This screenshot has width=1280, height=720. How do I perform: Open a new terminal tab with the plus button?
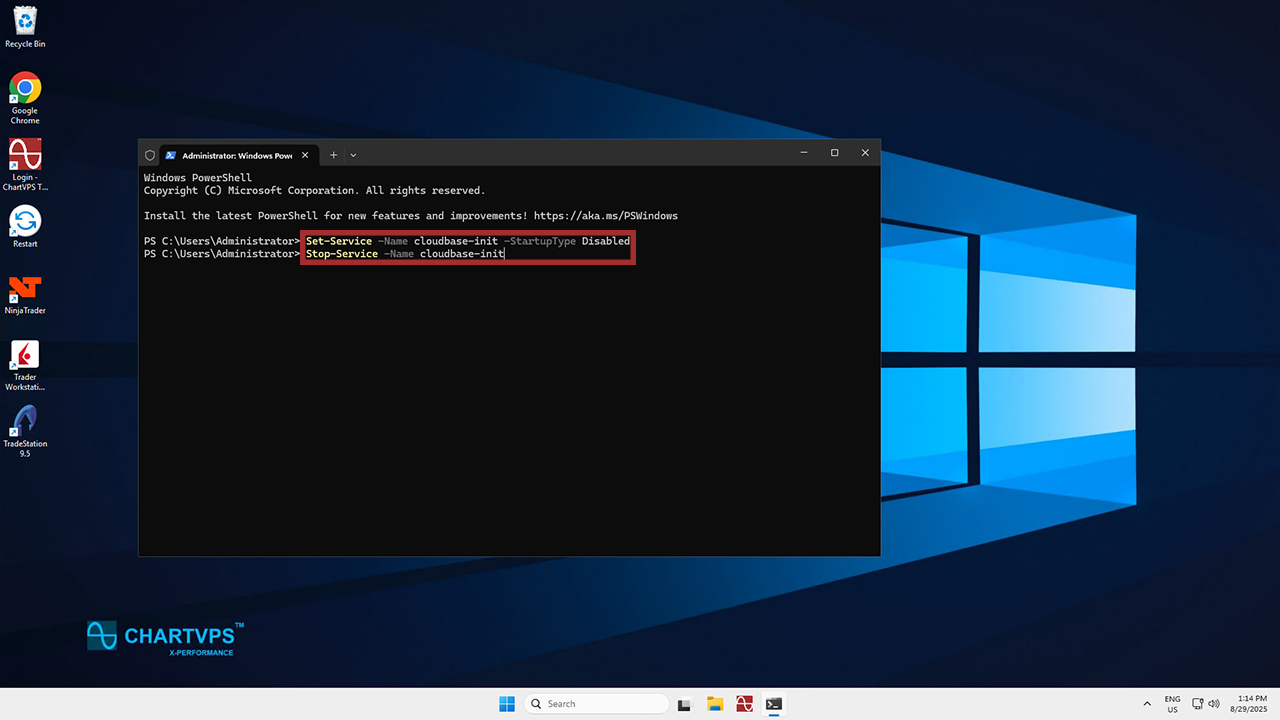click(333, 155)
